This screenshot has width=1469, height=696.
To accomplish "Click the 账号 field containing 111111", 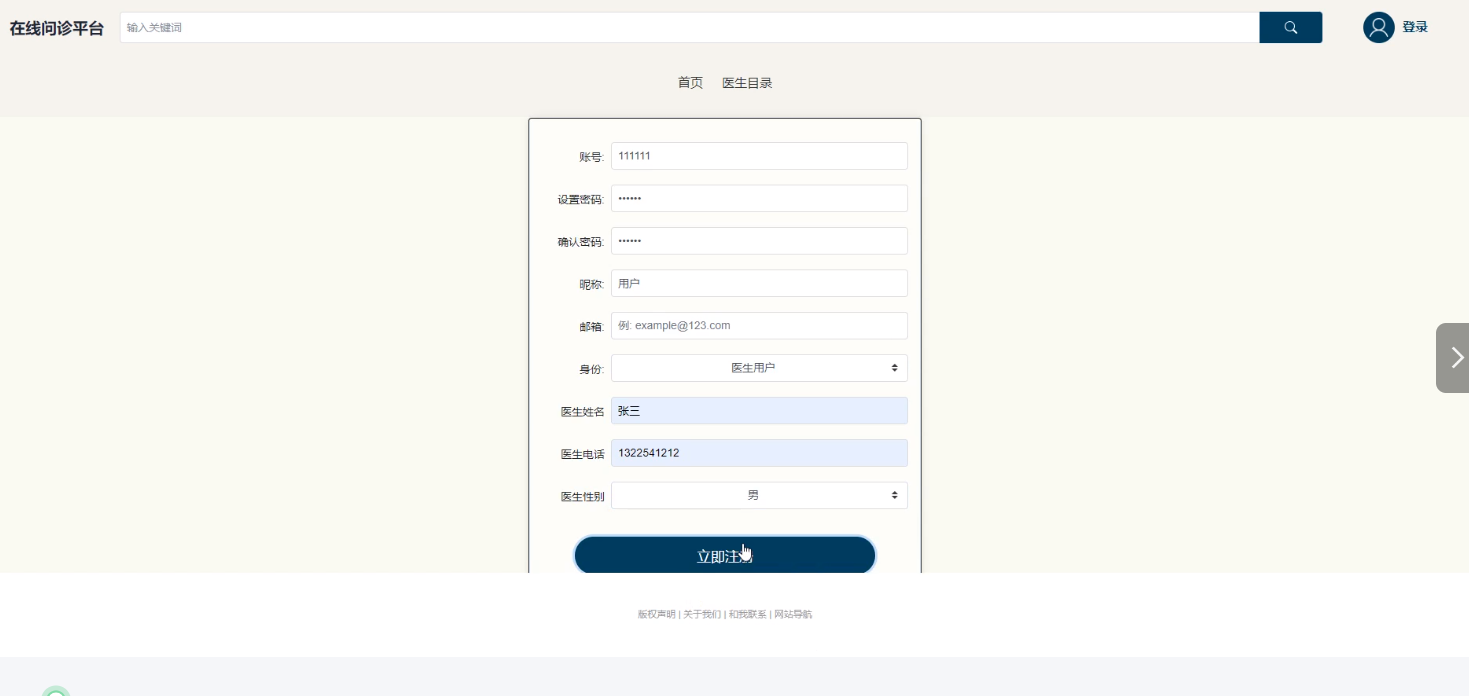I will (x=759, y=156).
